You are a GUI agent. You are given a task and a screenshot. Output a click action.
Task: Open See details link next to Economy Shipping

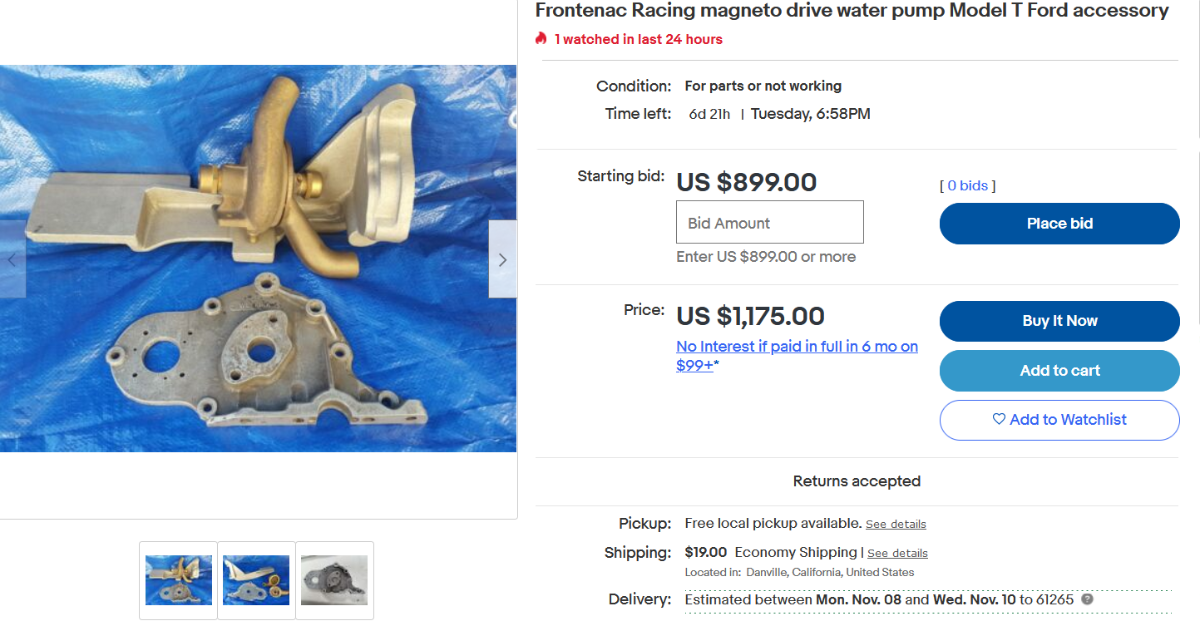tap(897, 553)
